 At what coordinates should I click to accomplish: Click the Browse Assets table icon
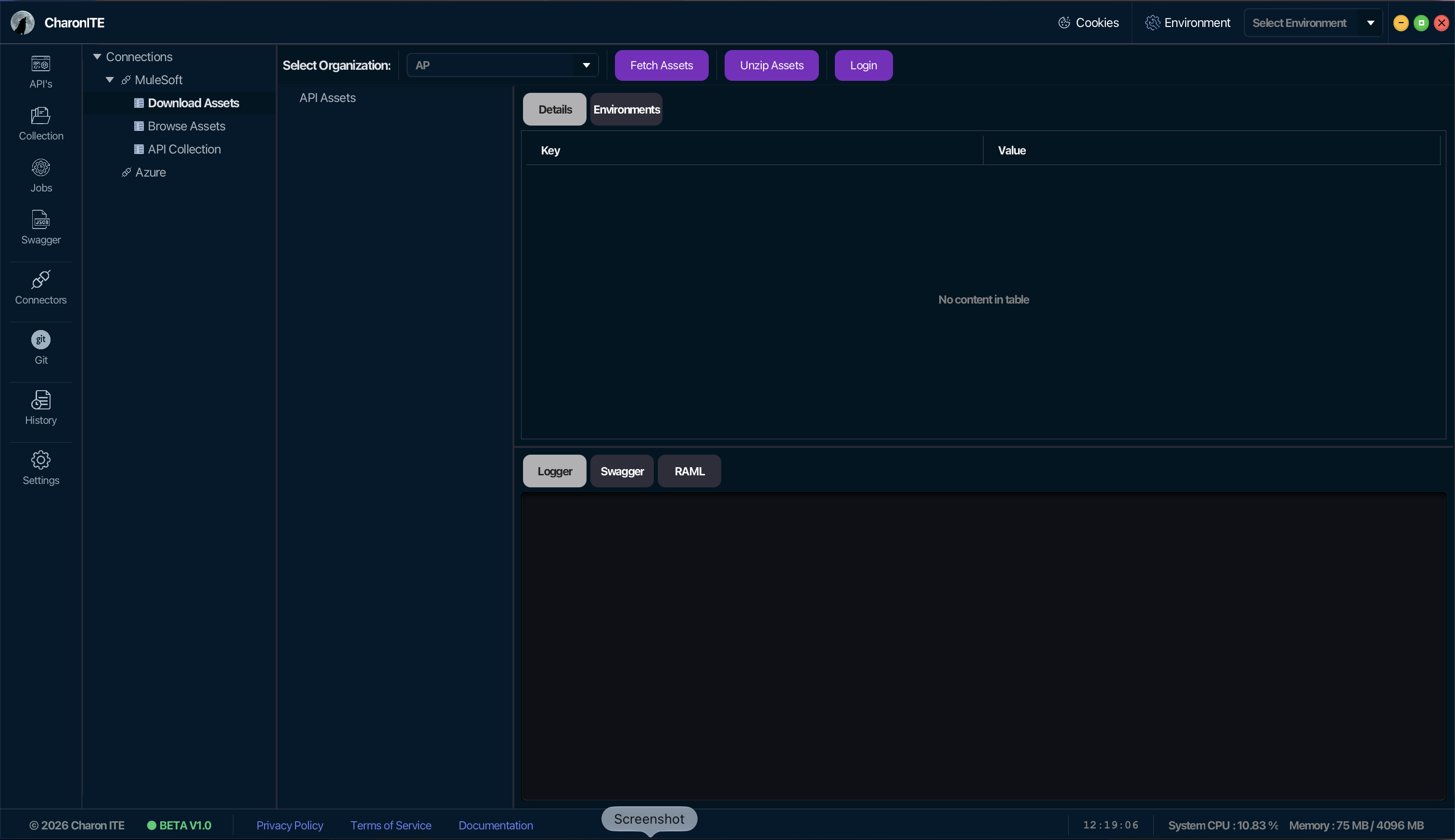(x=139, y=126)
